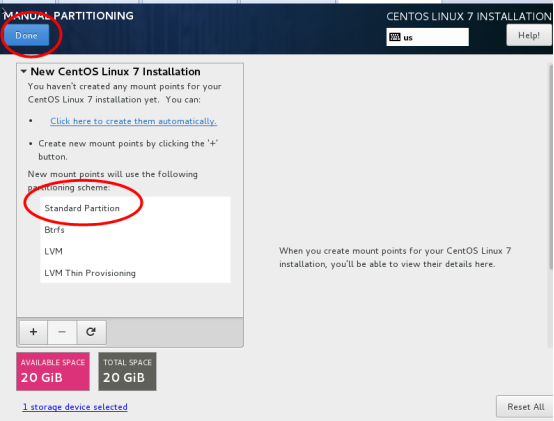The image size is (554, 421).
Task: Click the pink Available Space 20 GiB box
Action: tap(53, 371)
